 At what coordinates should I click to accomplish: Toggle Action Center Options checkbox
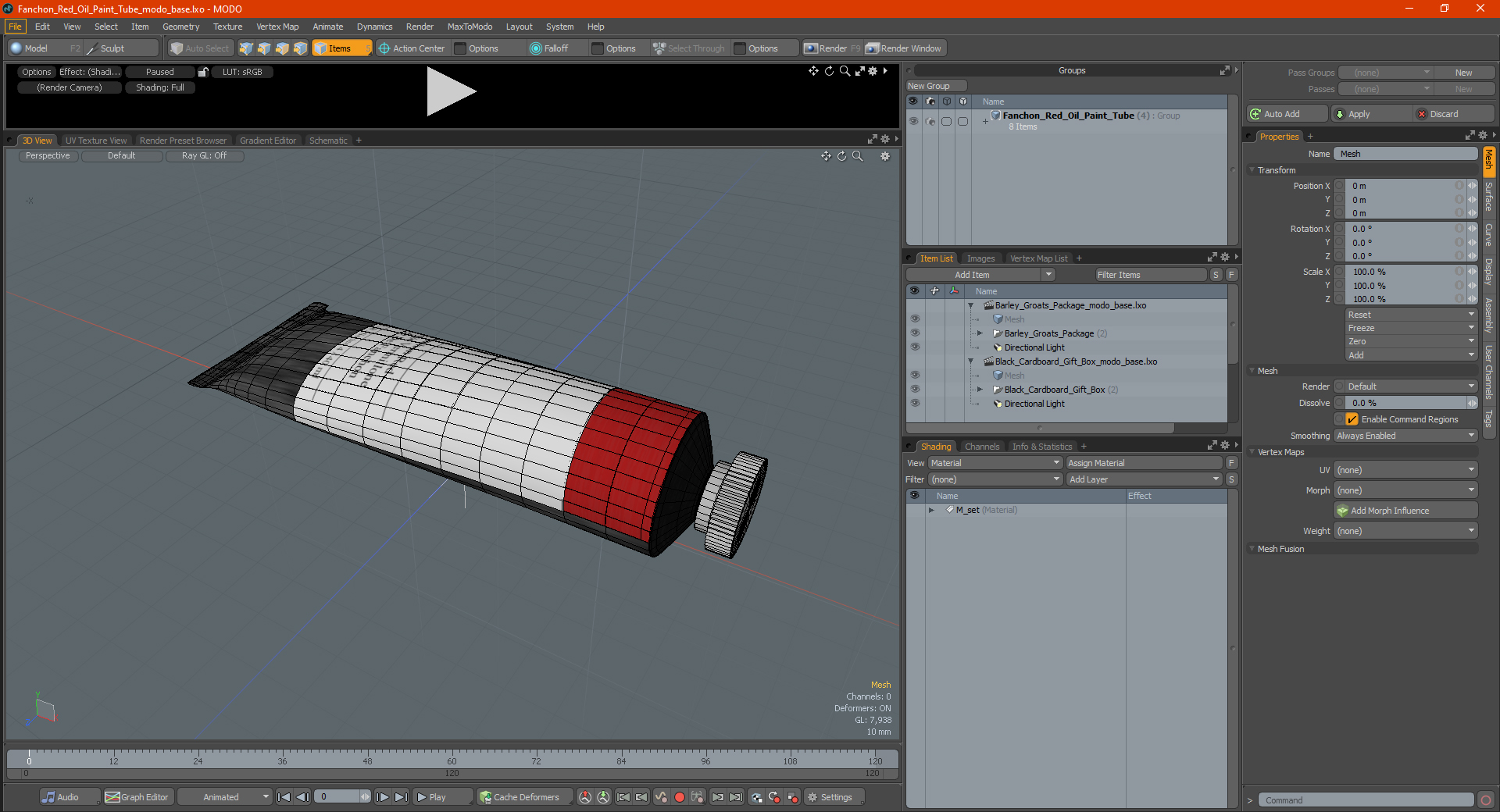(461, 48)
